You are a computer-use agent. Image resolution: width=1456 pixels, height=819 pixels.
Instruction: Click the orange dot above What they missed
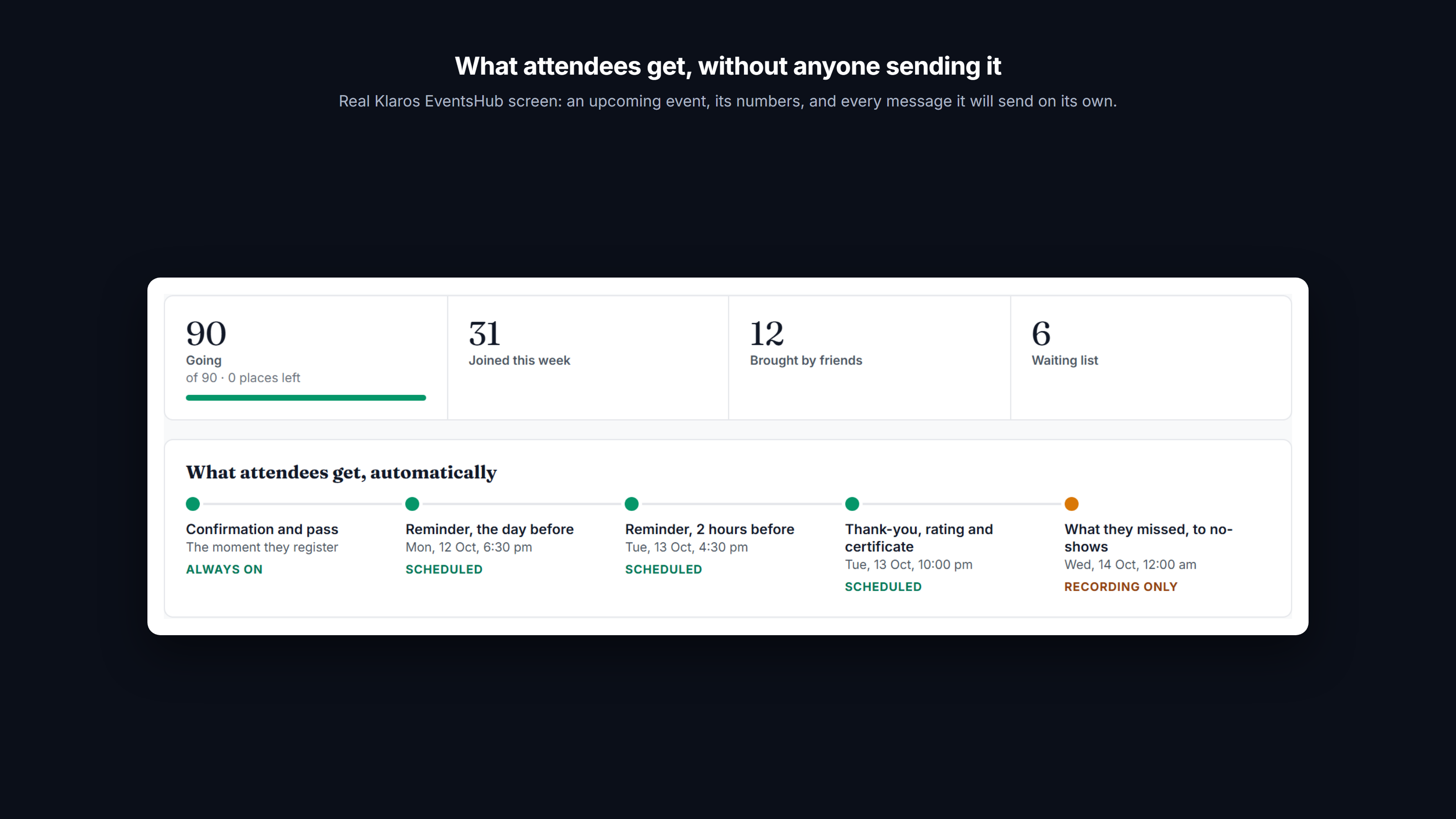pos(1072,504)
